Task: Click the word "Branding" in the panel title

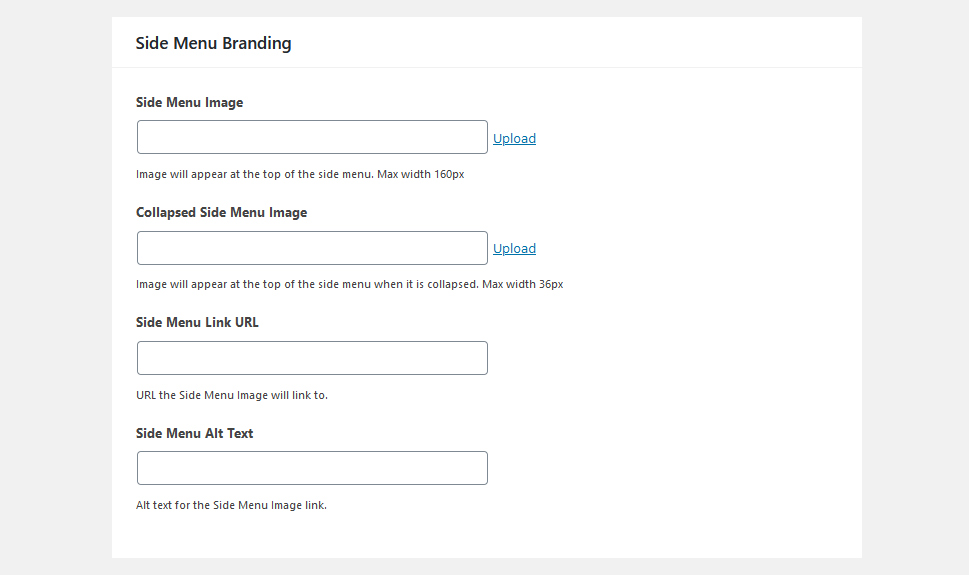Action: coord(256,43)
